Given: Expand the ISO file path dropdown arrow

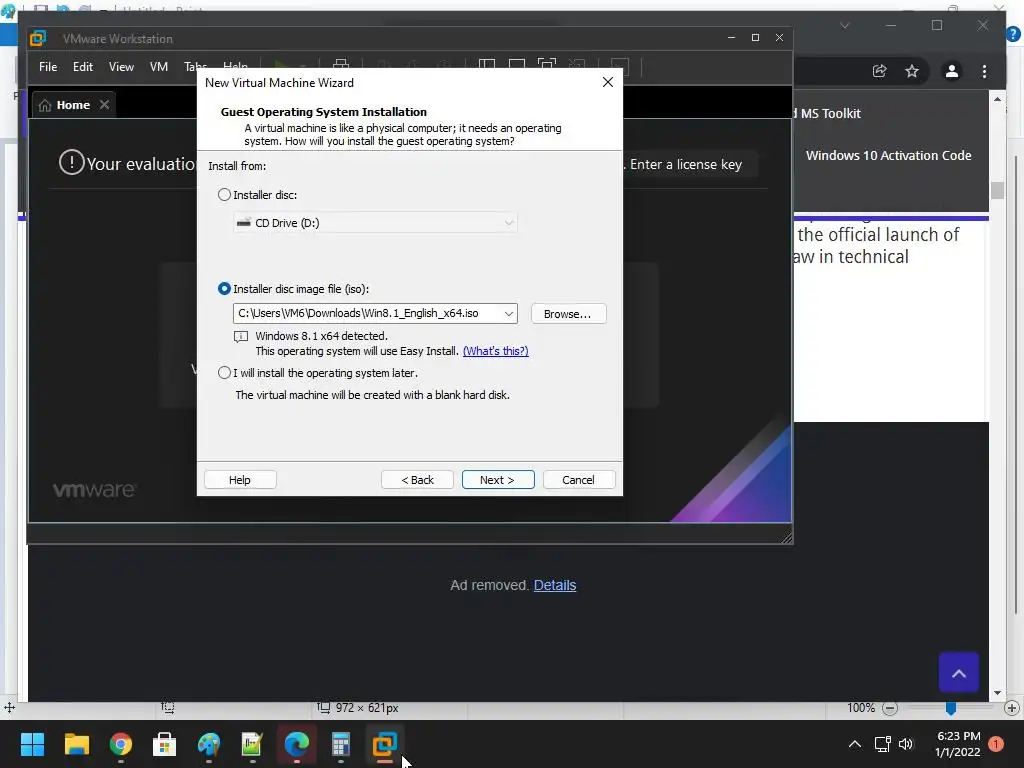Looking at the screenshot, I should coord(508,313).
